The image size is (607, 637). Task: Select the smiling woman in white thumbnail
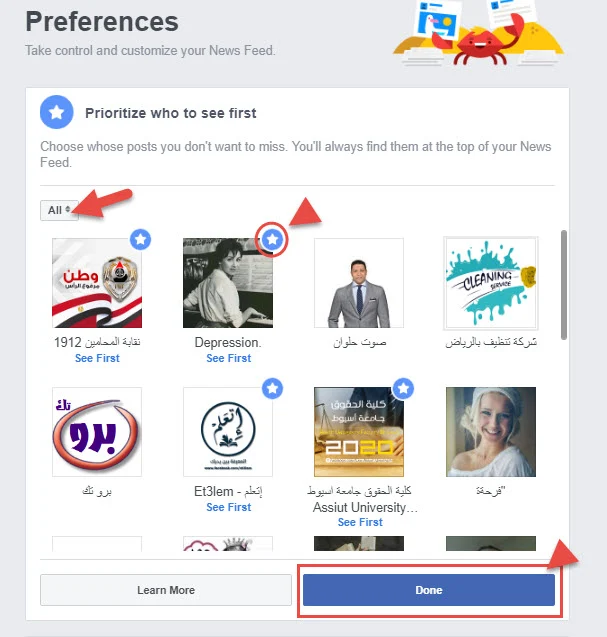pyautogui.click(x=491, y=432)
